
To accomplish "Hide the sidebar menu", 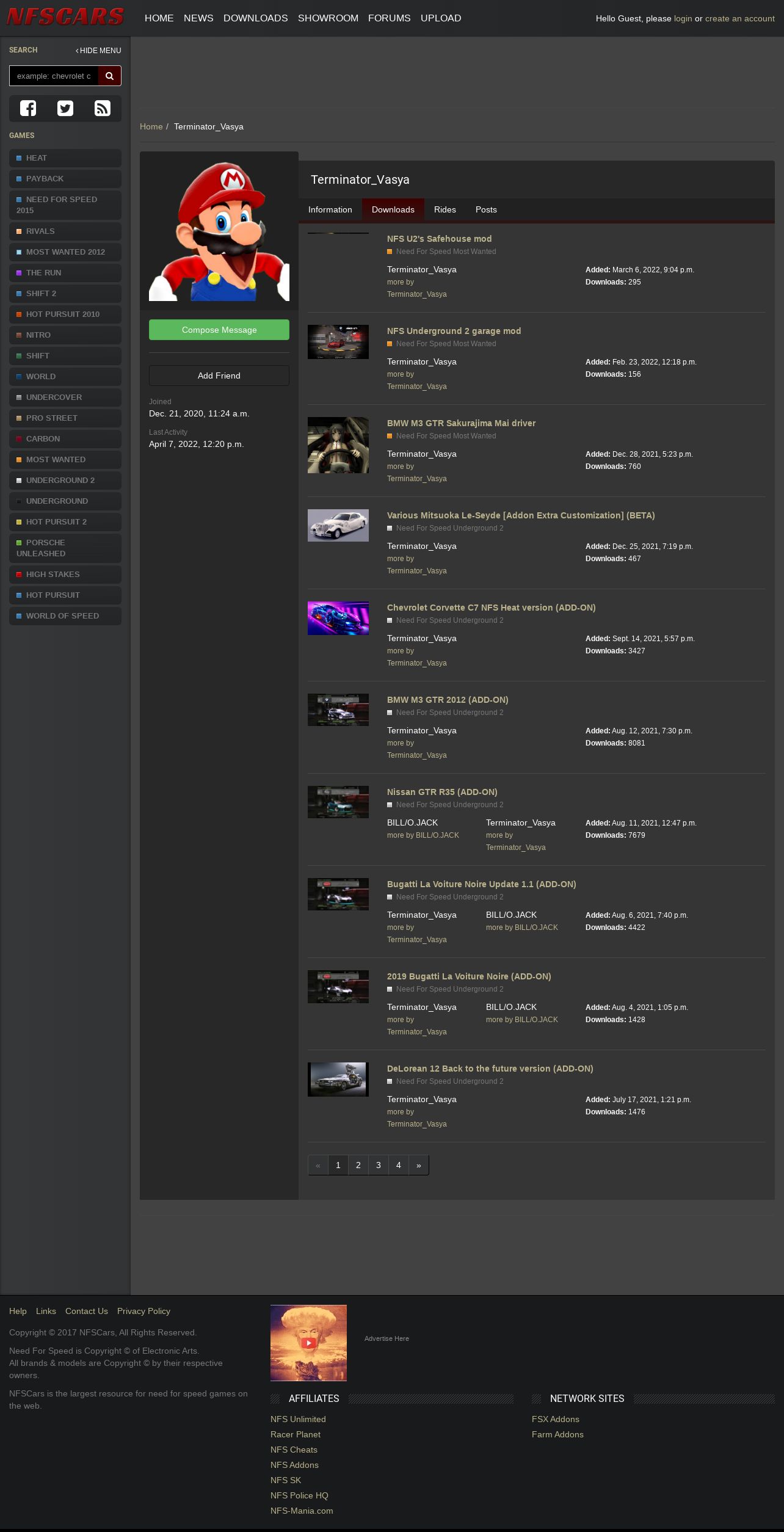I will pyautogui.click(x=98, y=51).
